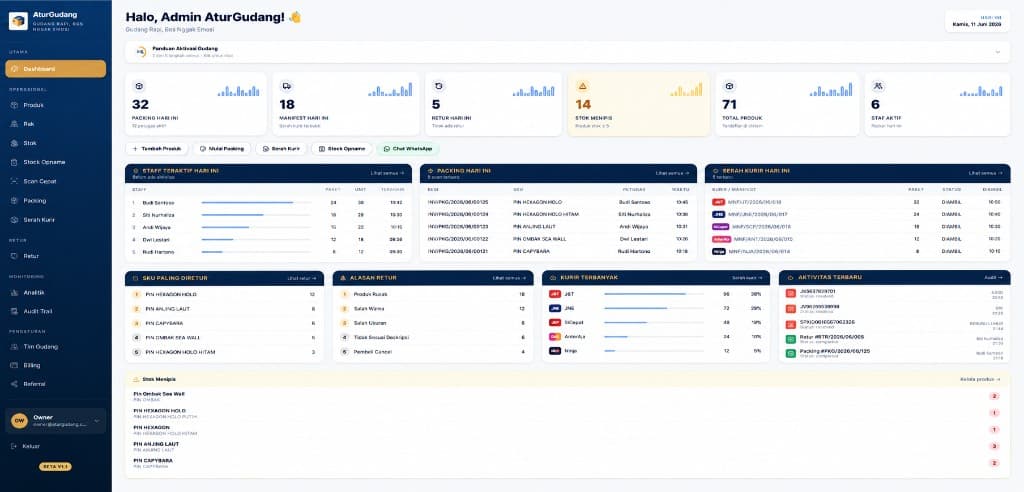Click 'Dwi Lestari' in Staff Teraktif table

coord(157,240)
